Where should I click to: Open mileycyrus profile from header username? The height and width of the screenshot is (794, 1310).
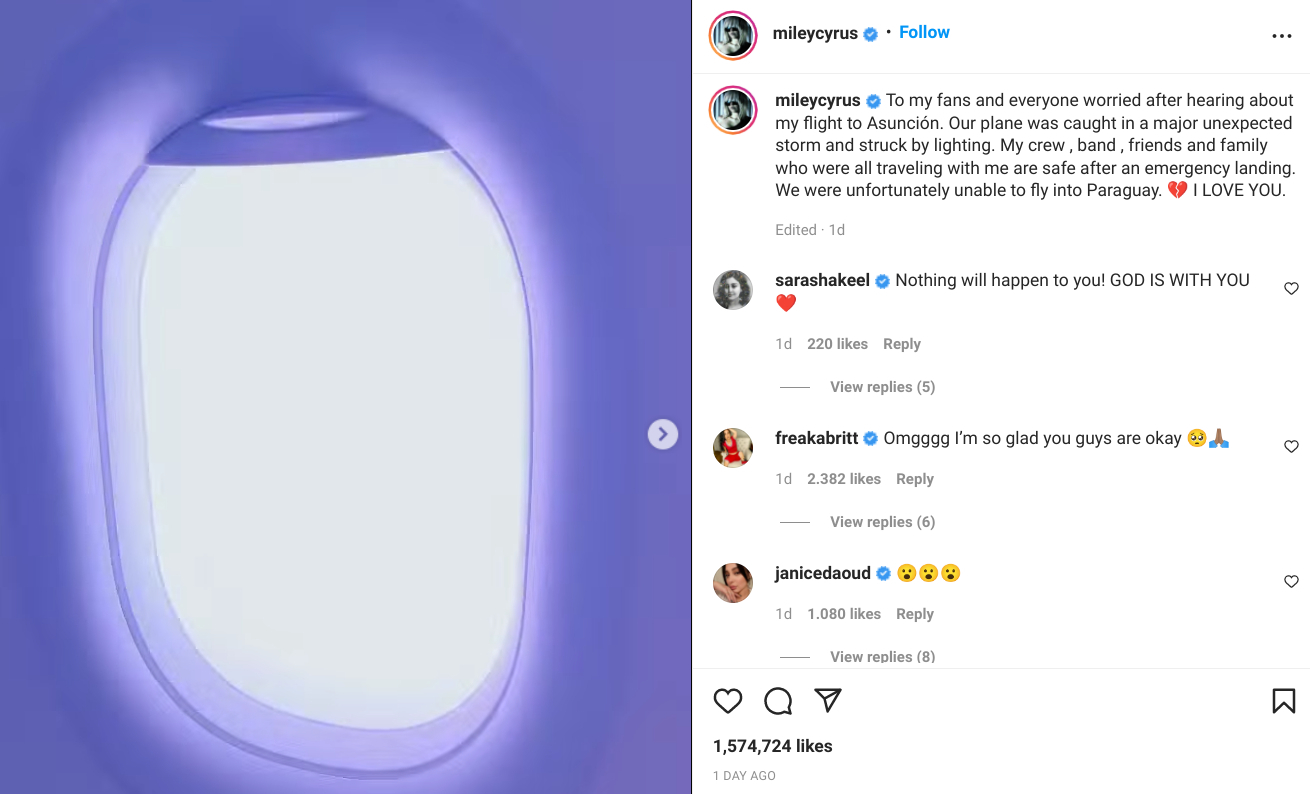pyautogui.click(x=815, y=33)
